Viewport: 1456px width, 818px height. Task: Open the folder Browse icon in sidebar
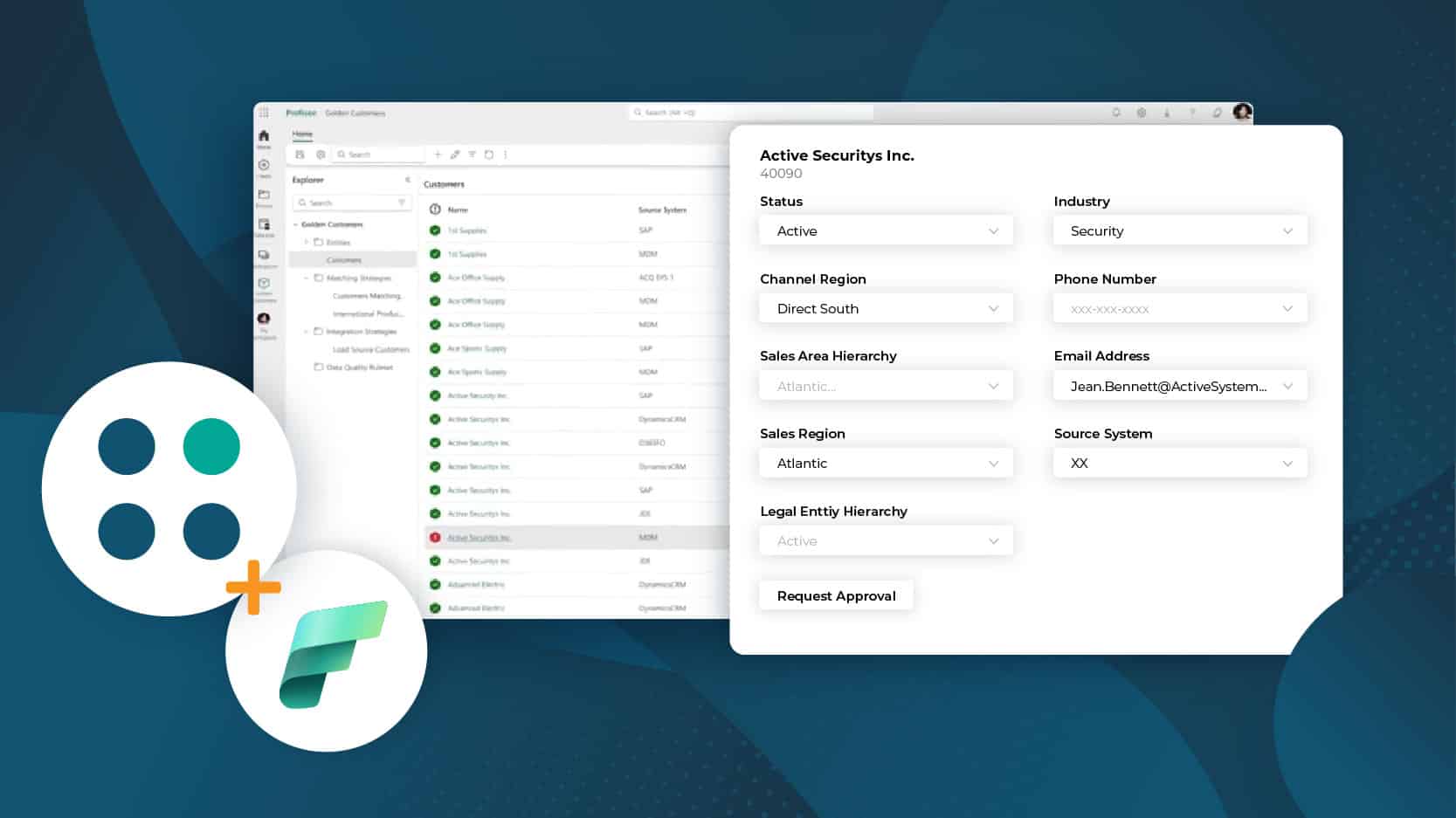point(264,195)
